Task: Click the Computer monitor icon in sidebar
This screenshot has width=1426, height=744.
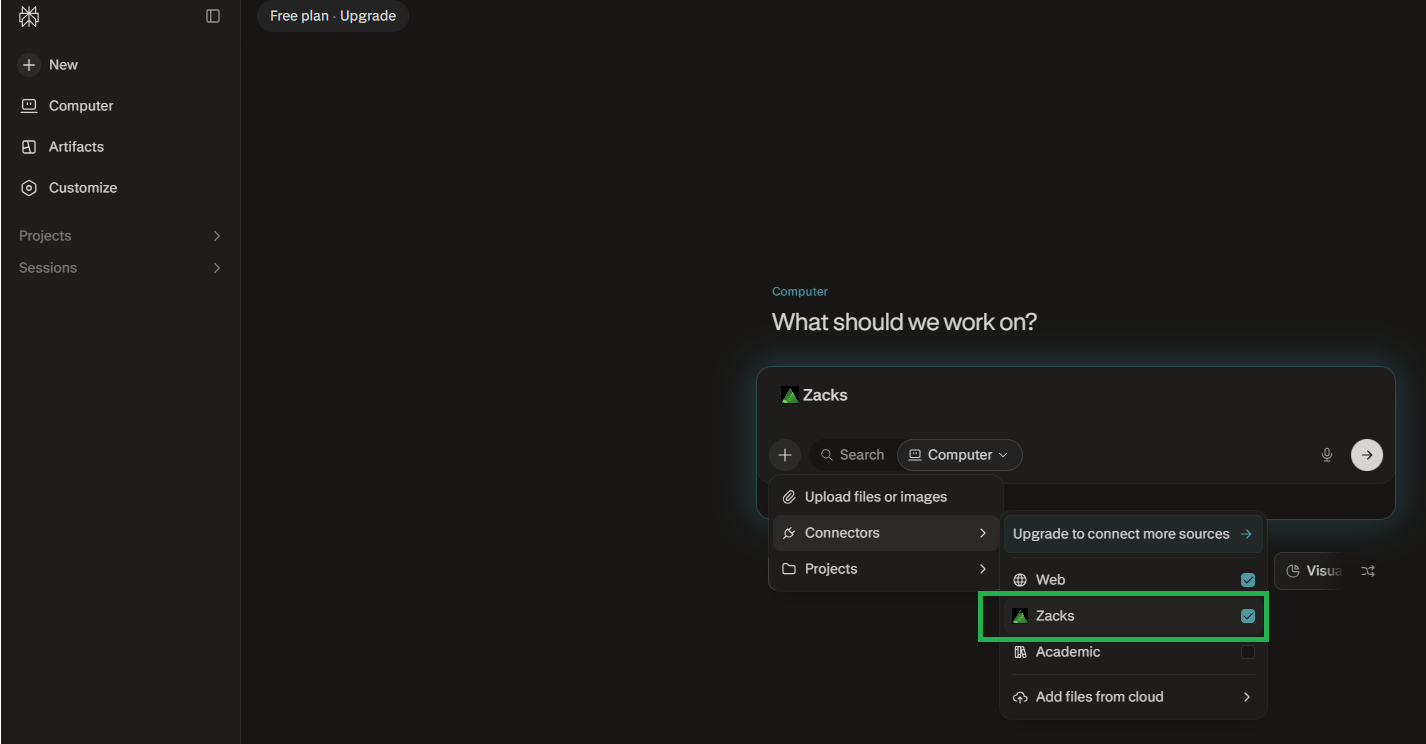Action: [x=29, y=106]
